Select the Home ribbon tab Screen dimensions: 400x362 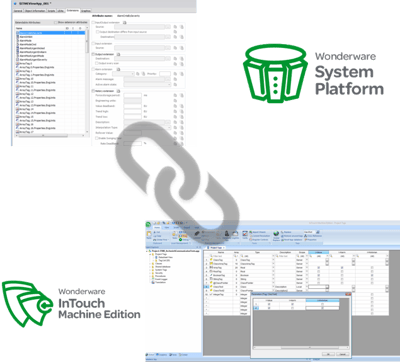pyautogui.click(x=157, y=227)
